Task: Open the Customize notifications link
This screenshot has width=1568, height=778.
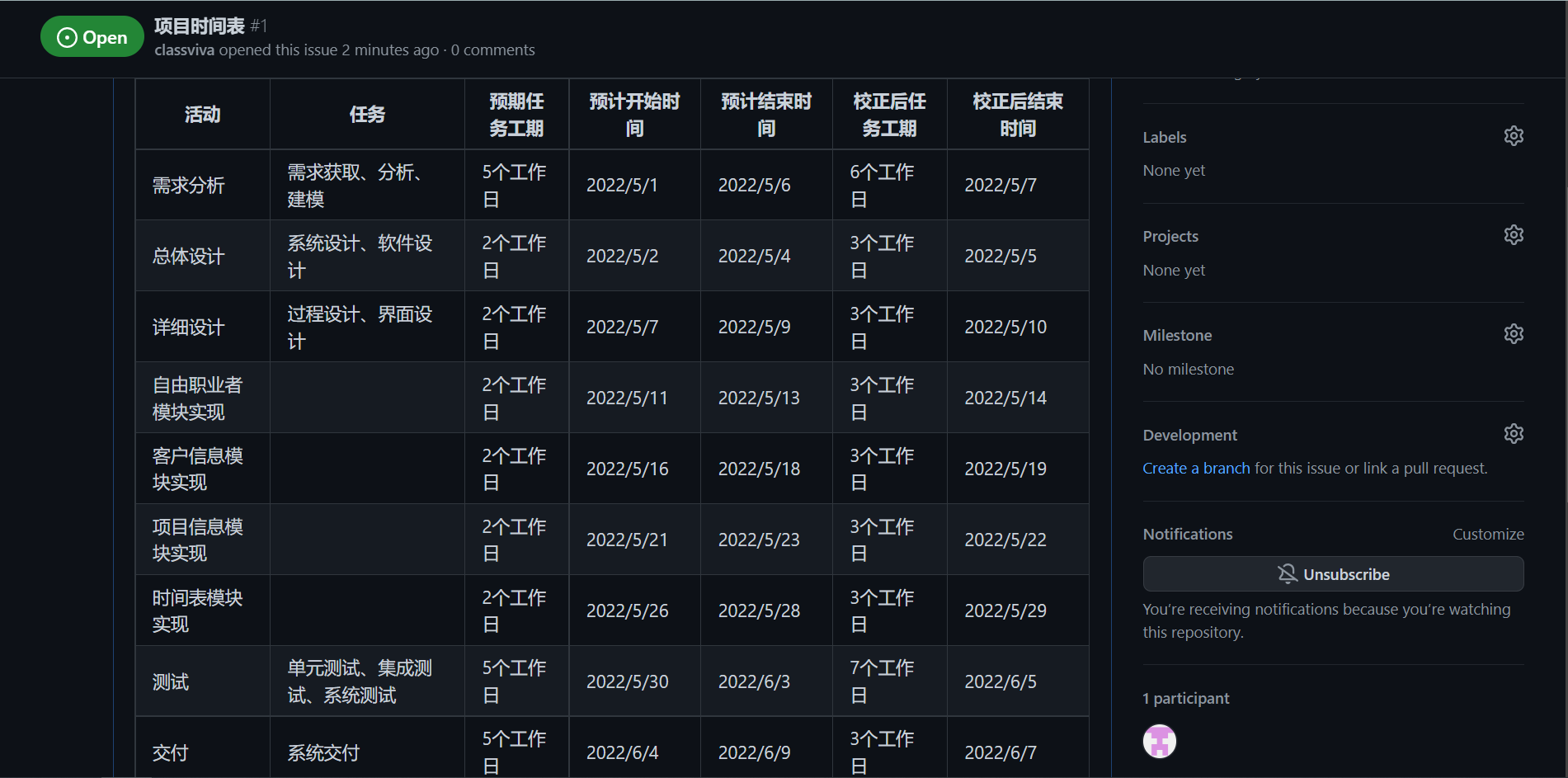Action: pyautogui.click(x=1487, y=534)
